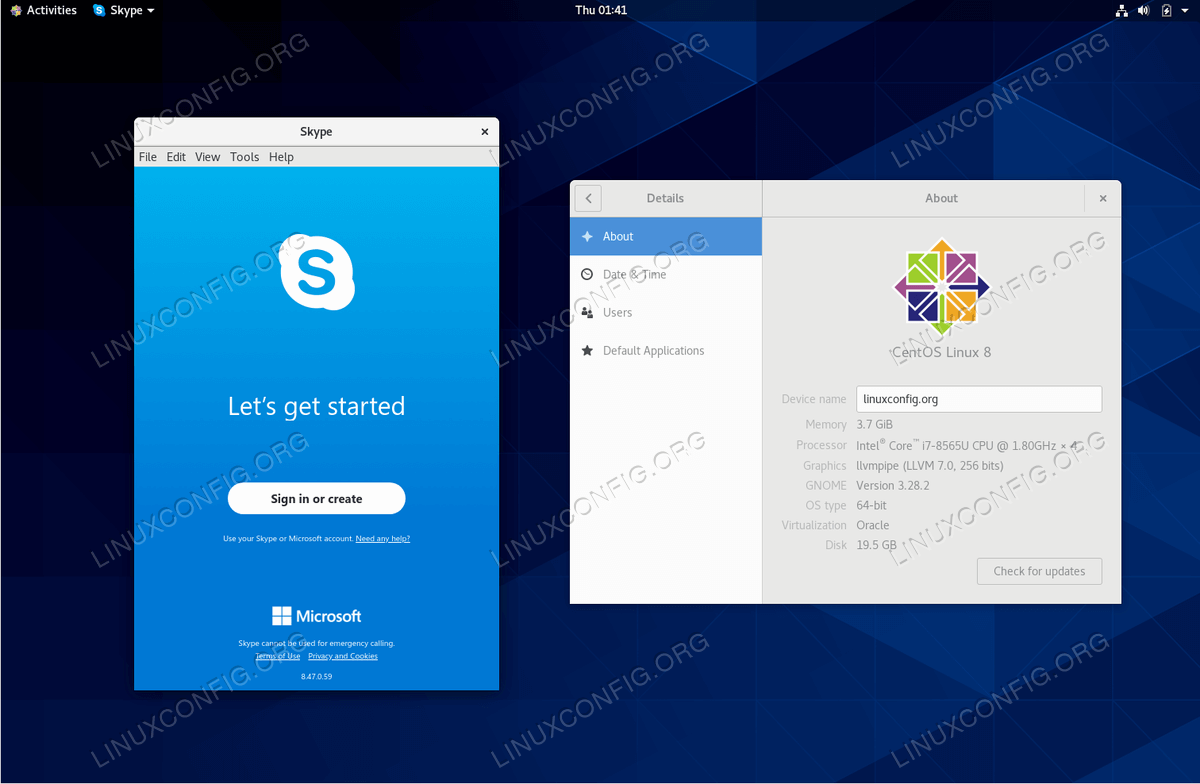Open the Skype app menu in top bar

click(x=124, y=10)
